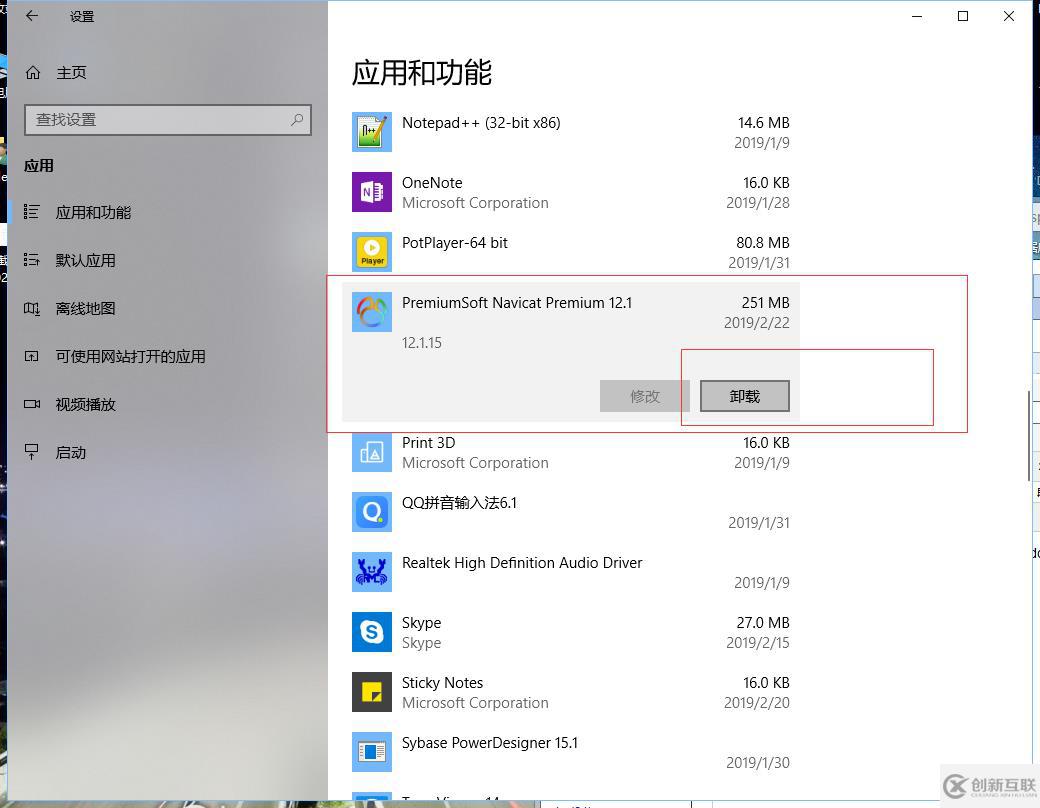Select PremiumSoft Navicat Premium 12.1 title
Image resolution: width=1040 pixels, height=808 pixels.
[517, 303]
